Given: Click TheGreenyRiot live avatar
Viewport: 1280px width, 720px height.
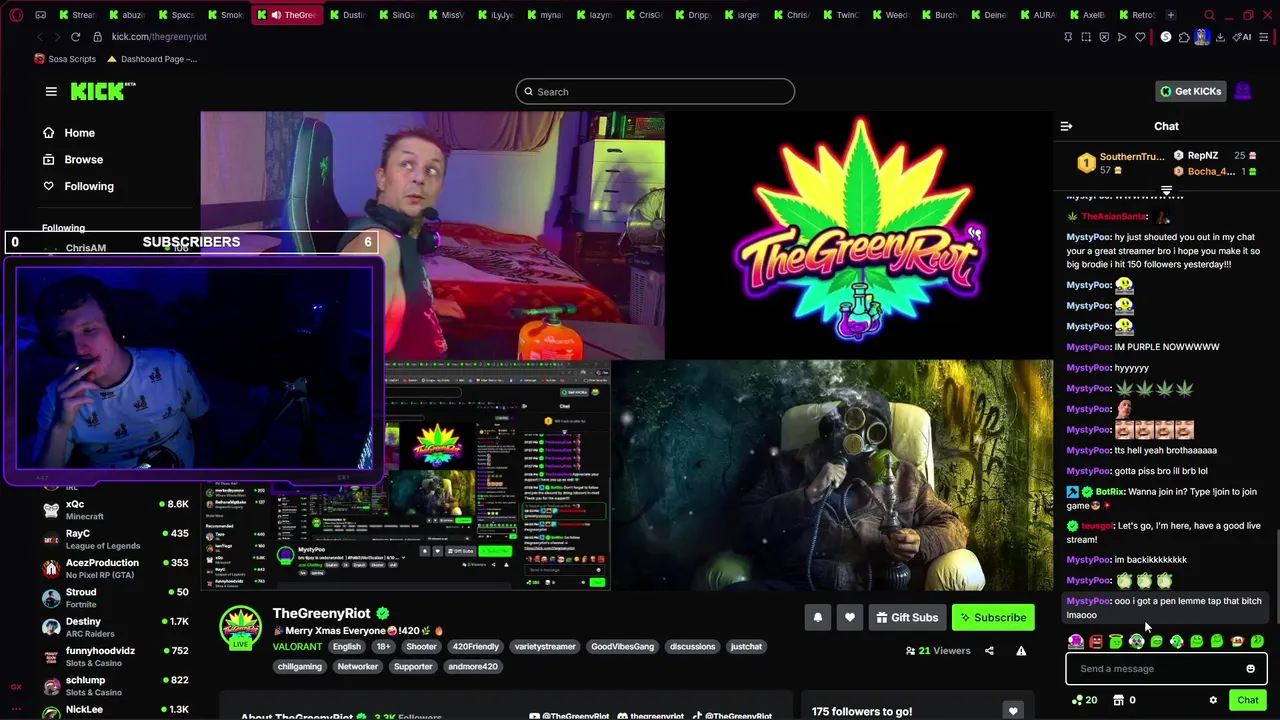Looking at the screenshot, I should 240,627.
